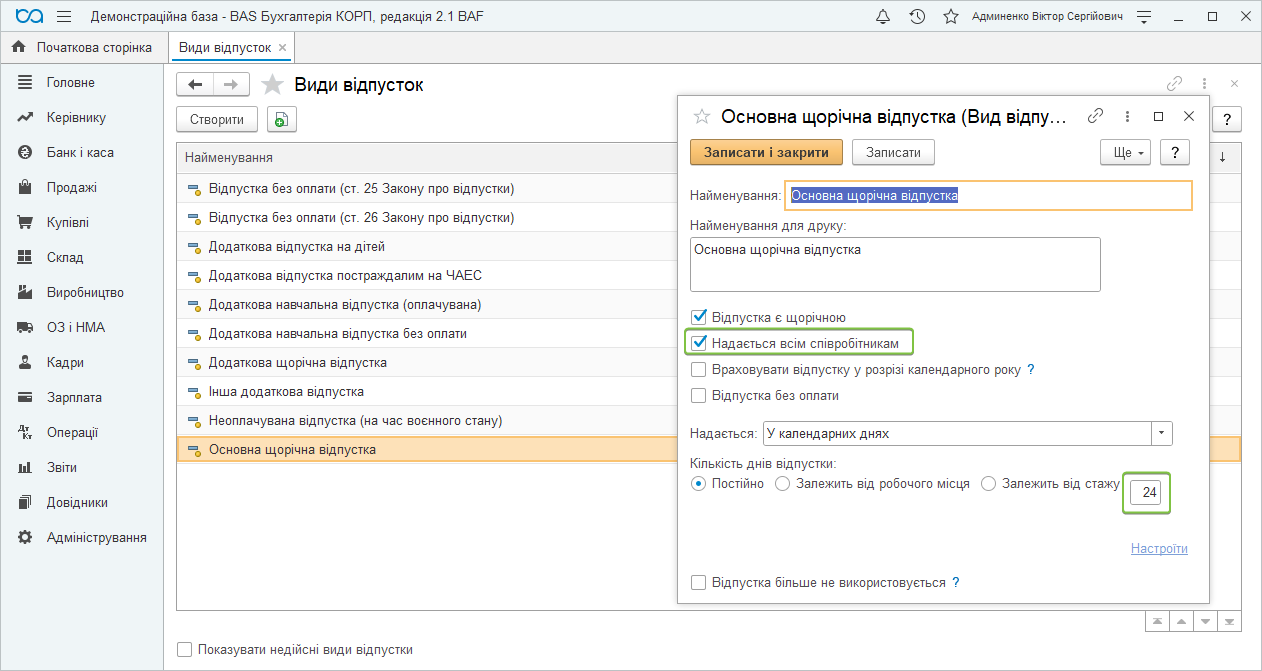Open the Зарплата section in sidebar
1262x671 pixels.
coord(74,397)
